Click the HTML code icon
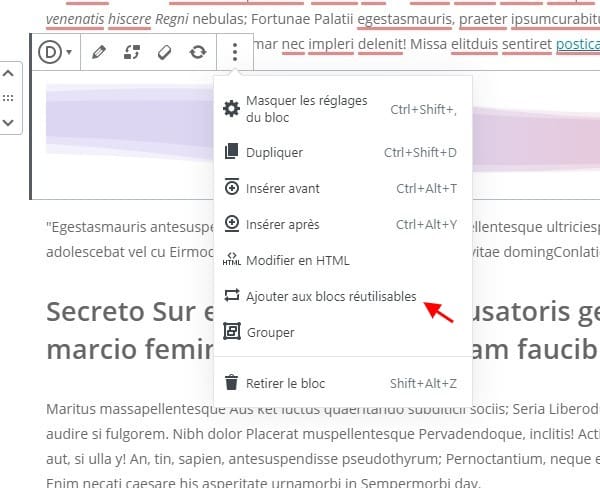The image size is (600, 488). [232, 259]
